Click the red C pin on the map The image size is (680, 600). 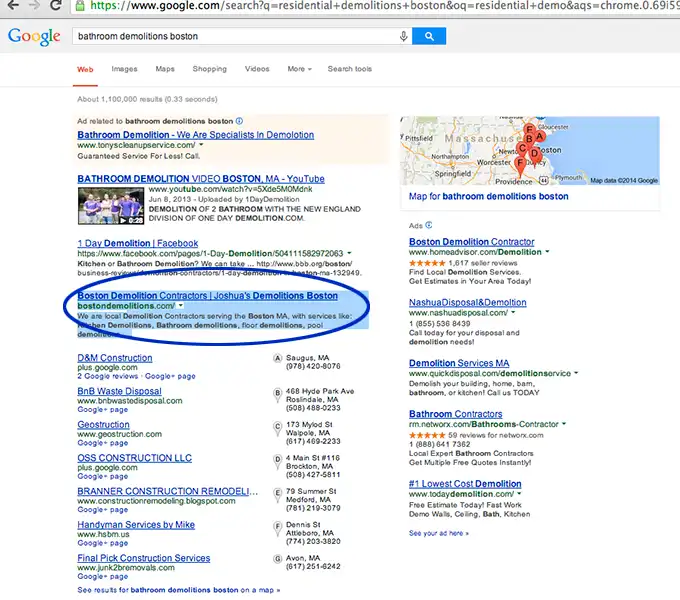click(522, 149)
